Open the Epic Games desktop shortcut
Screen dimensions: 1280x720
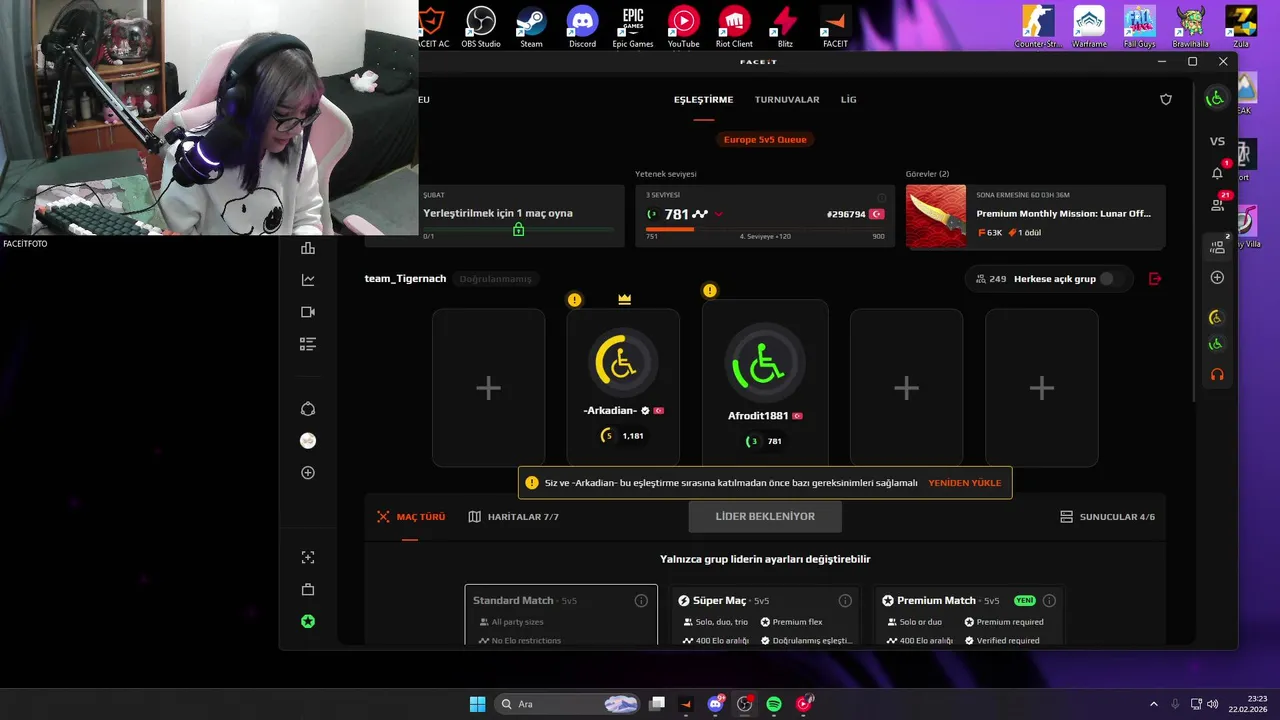[633, 28]
